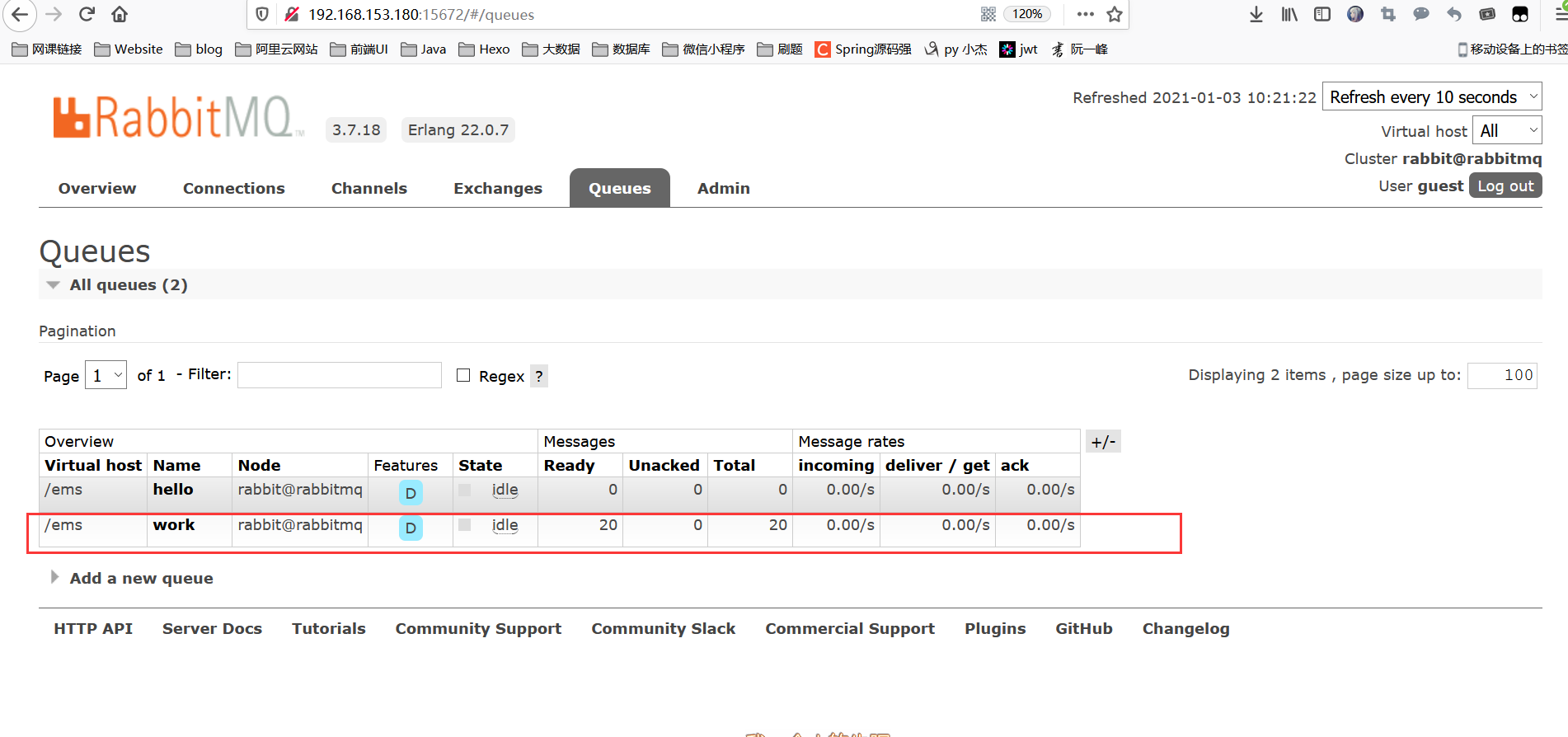The image size is (1568, 737).
Task: Select the Queues tab
Action: [620, 188]
